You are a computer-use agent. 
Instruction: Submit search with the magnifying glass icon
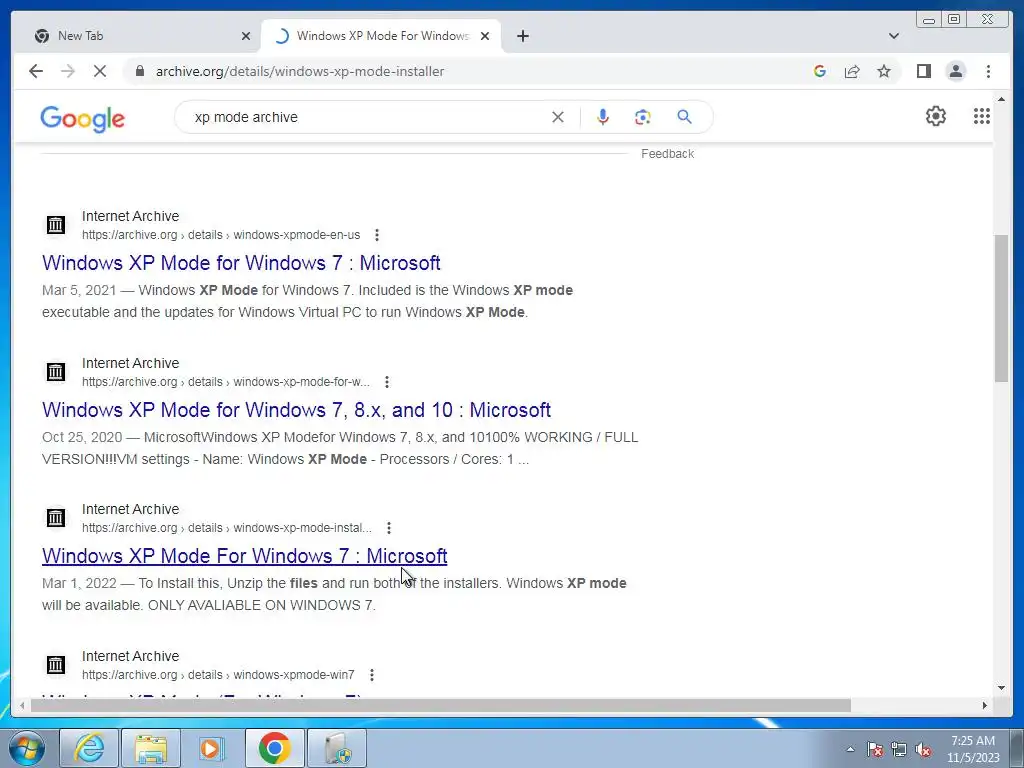tap(684, 117)
